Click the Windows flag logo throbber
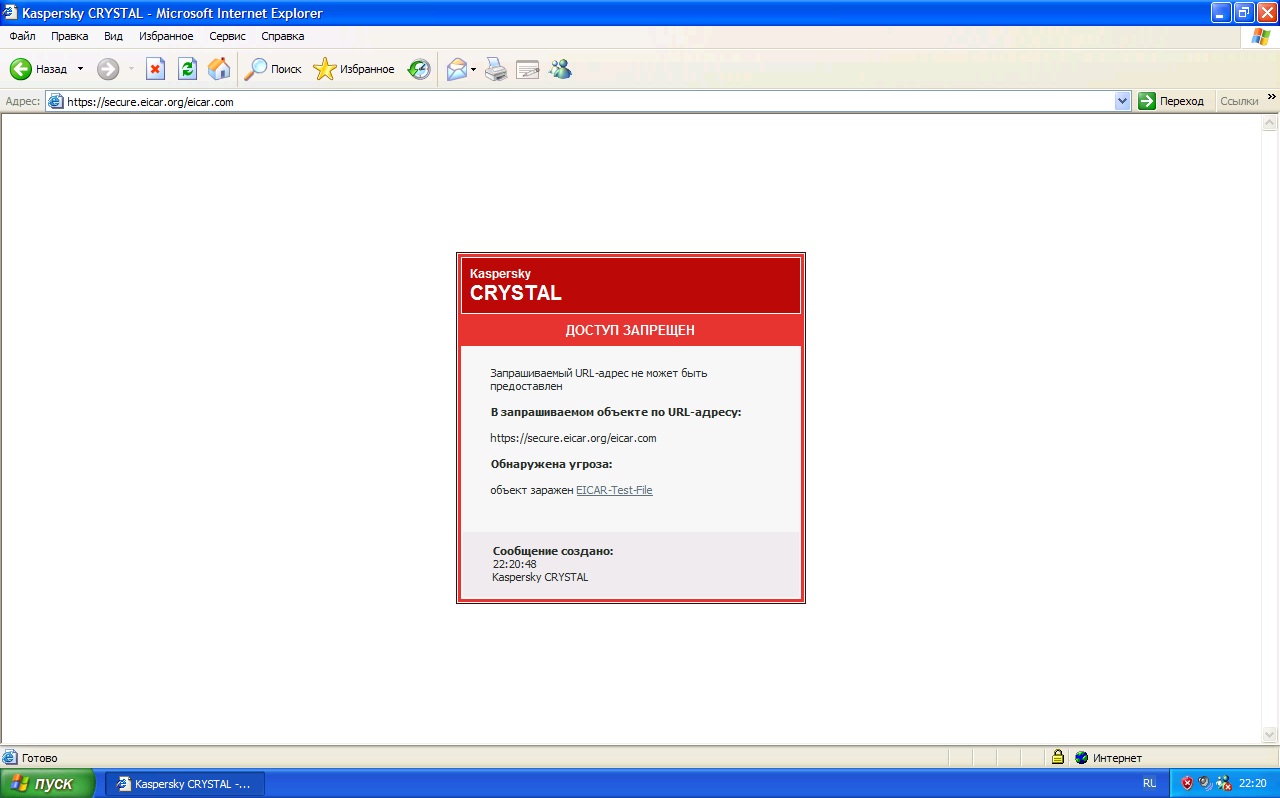The height and width of the screenshot is (798, 1280). point(1260,36)
